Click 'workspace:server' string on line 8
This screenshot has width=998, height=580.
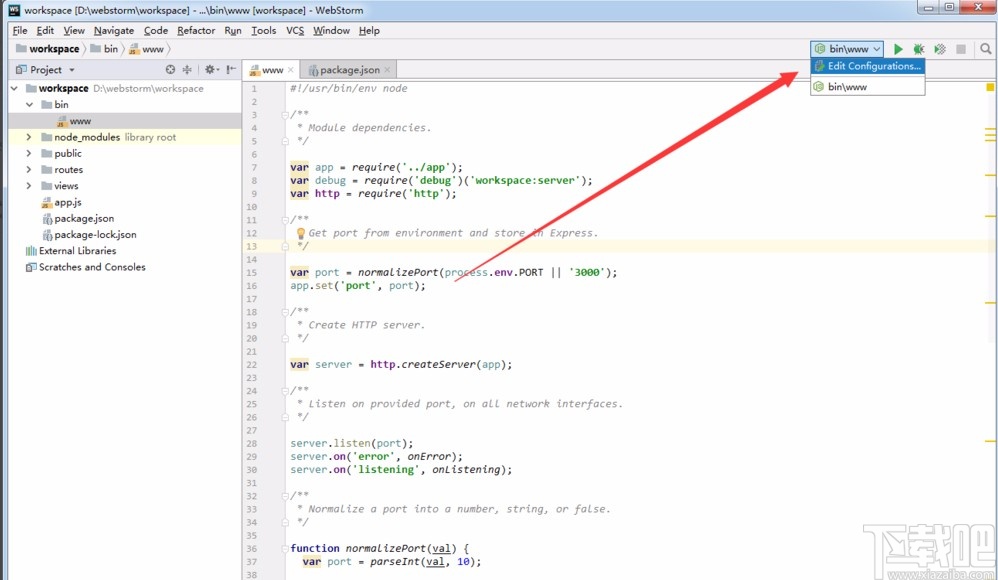(x=524, y=180)
